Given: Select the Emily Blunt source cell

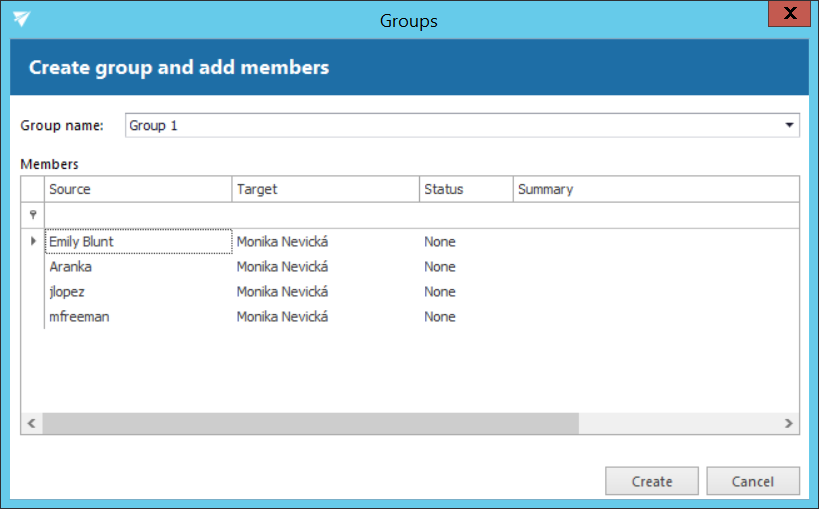Looking at the screenshot, I should tap(138, 241).
